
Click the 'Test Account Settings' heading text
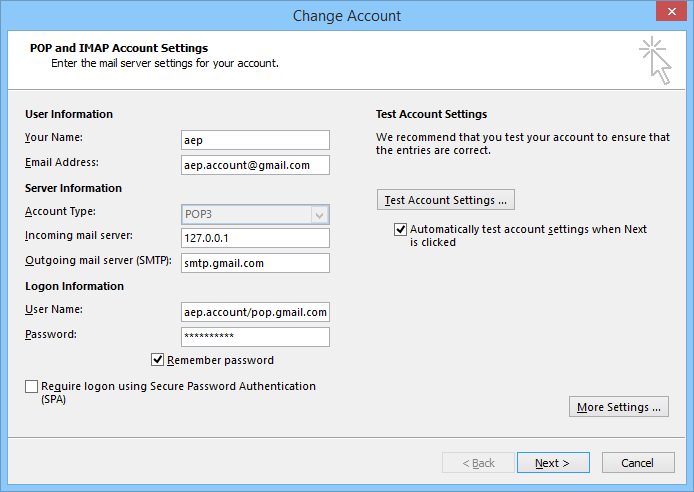click(x=432, y=114)
